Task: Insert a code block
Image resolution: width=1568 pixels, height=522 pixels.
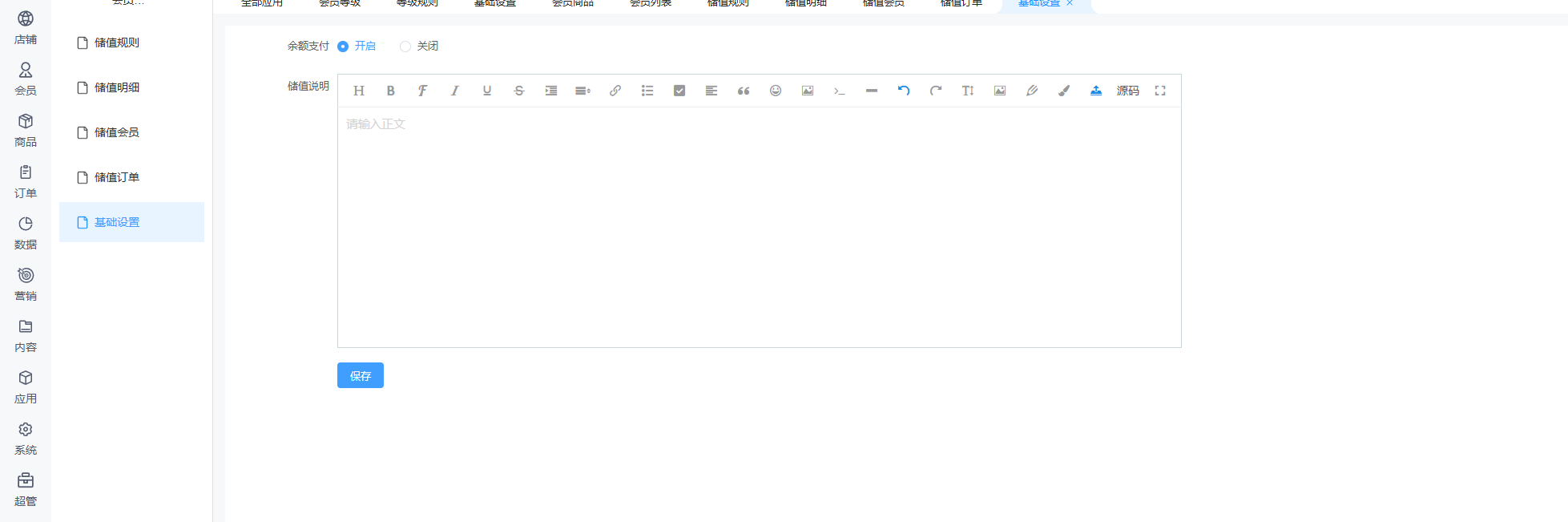Action: tap(840, 91)
